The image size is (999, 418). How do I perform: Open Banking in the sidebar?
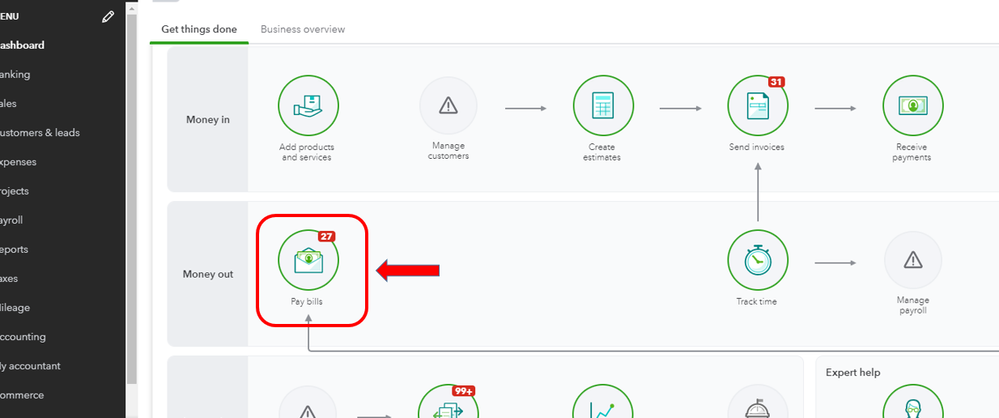[x=15, y=75]
